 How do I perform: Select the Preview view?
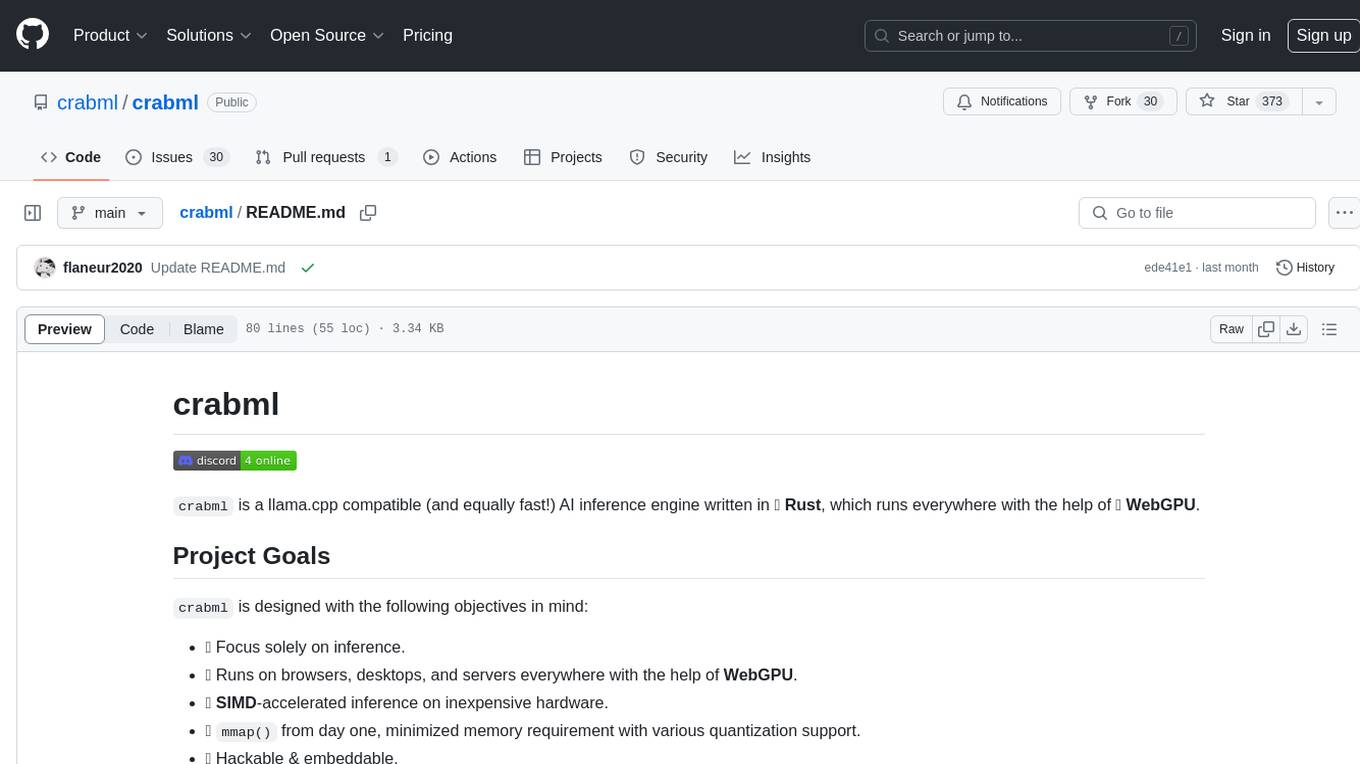click(65, 329)
